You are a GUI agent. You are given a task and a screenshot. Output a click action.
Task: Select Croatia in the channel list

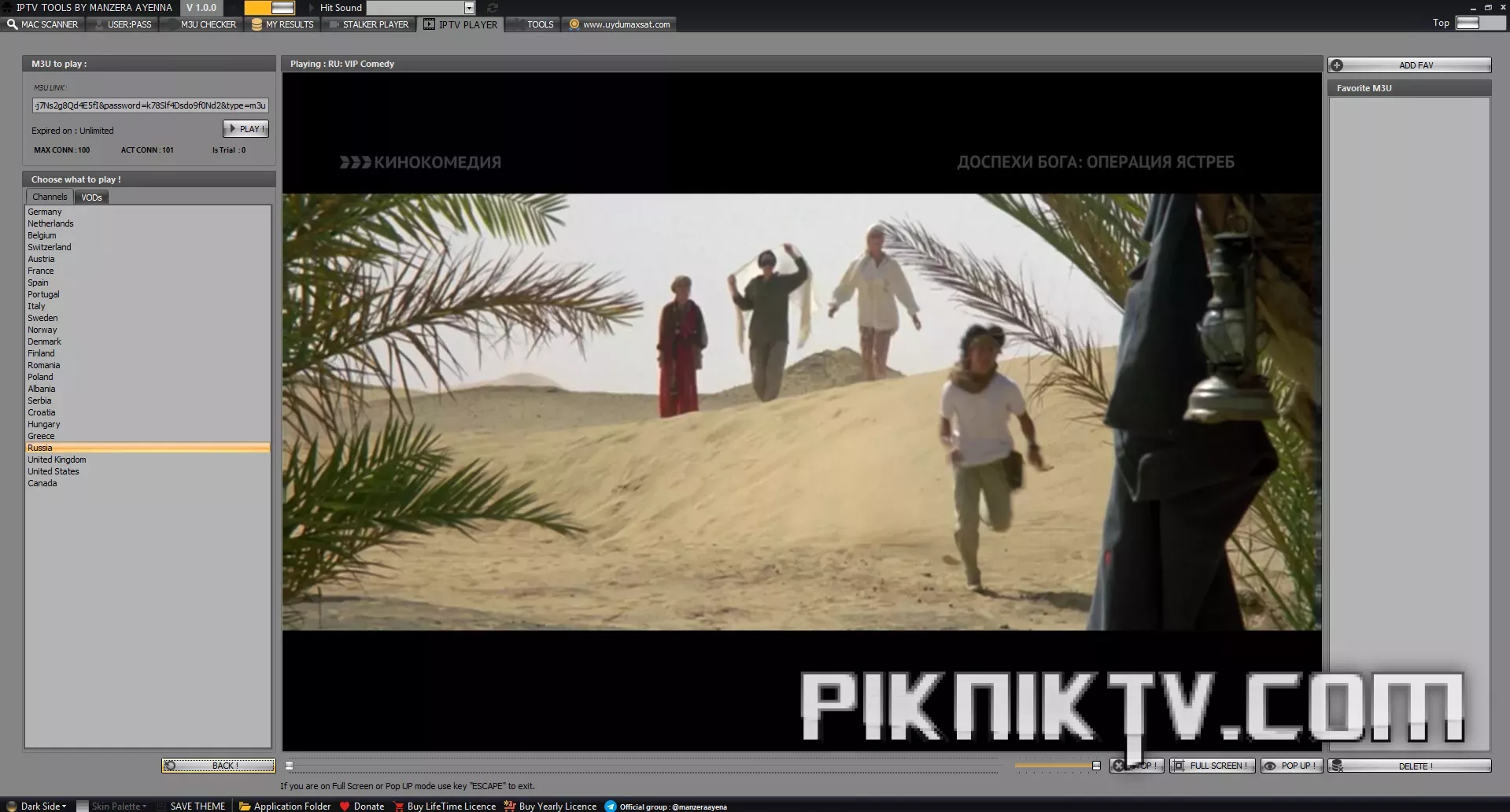(148, 412)
